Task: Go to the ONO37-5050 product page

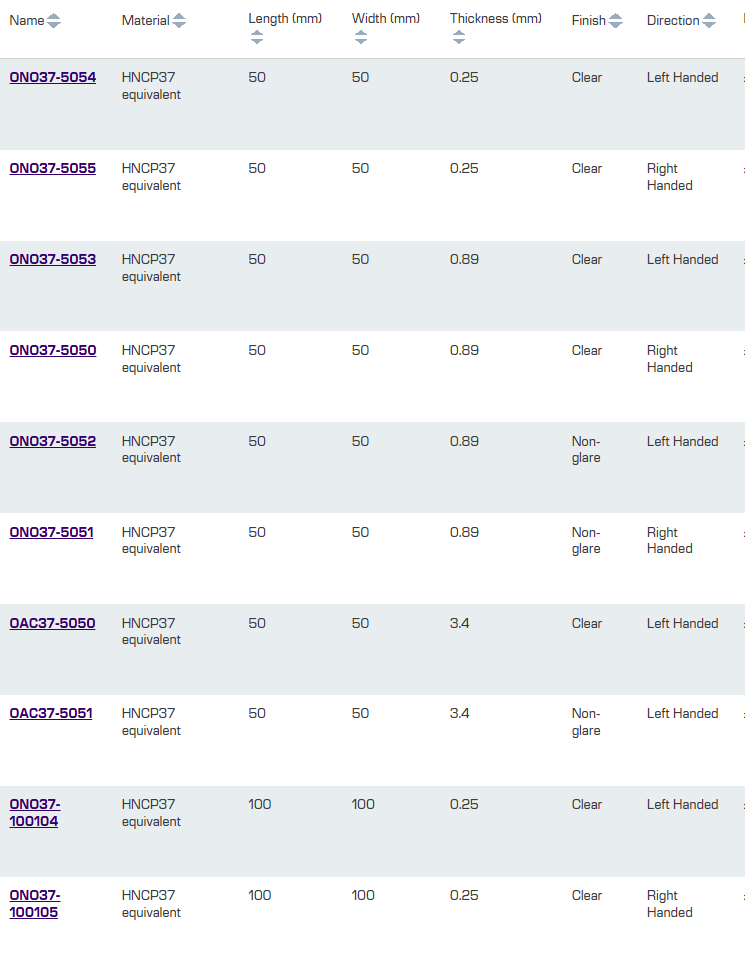Action: coord(53,351)
